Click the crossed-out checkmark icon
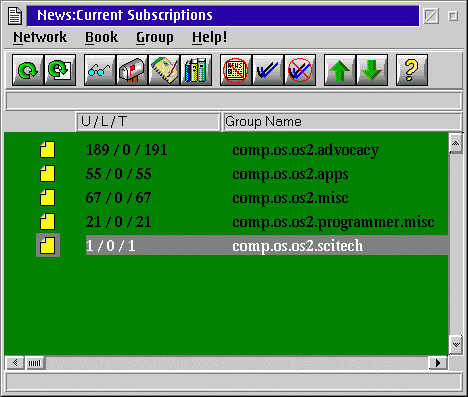 [x=300, y=70]
